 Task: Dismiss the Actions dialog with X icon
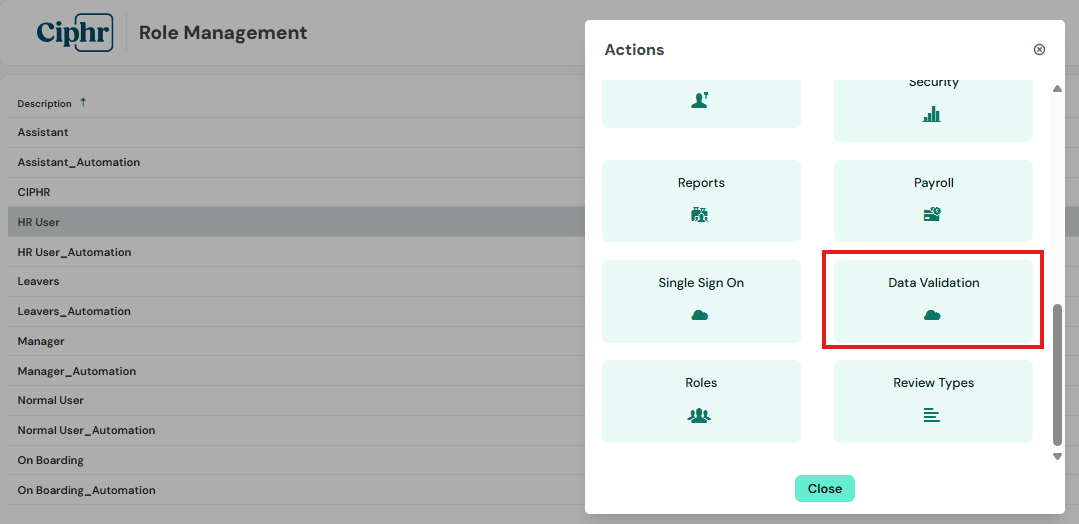tap(1040, 50)
